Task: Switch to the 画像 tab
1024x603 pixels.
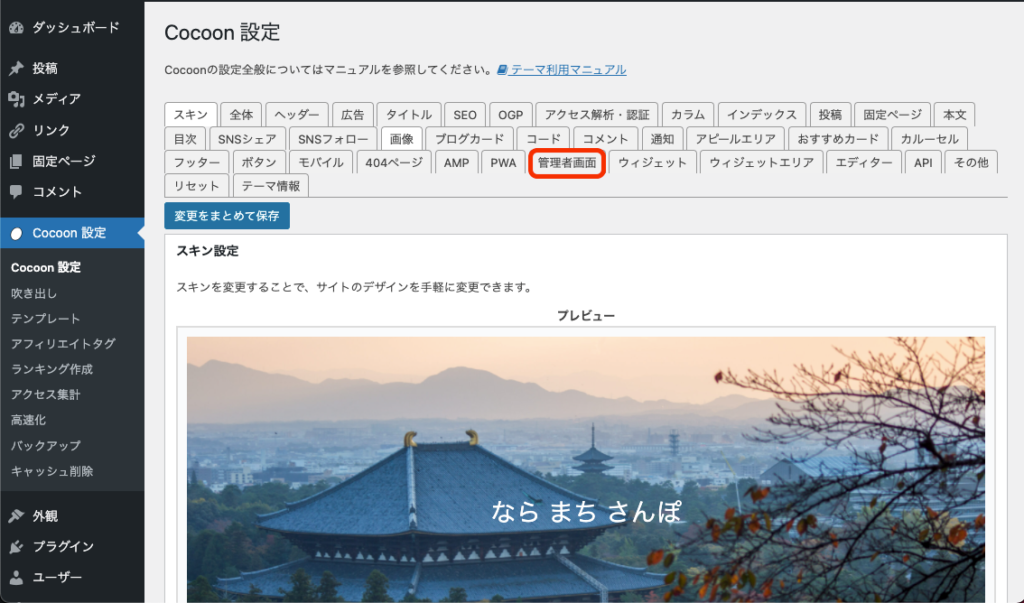Action: 402,139
